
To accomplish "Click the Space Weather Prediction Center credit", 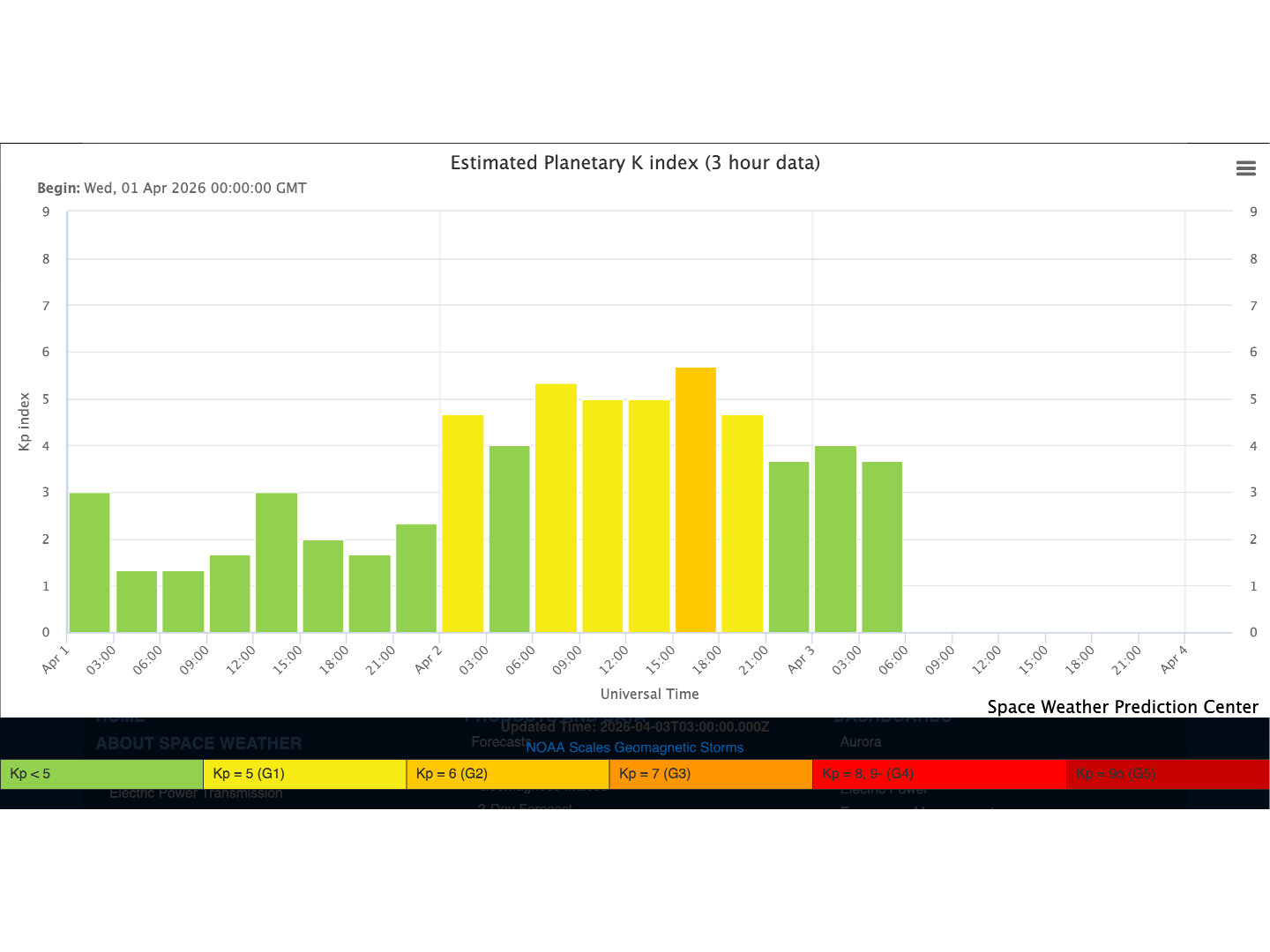I will pyautogui.click(x=1122, y=707).
